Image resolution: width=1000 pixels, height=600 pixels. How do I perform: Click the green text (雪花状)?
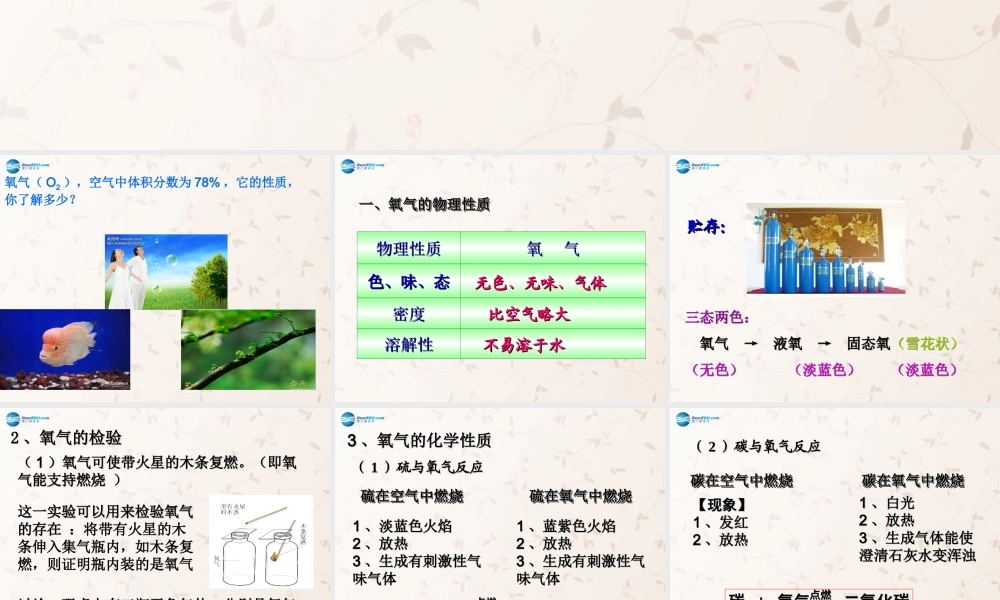tap(927, 344)
